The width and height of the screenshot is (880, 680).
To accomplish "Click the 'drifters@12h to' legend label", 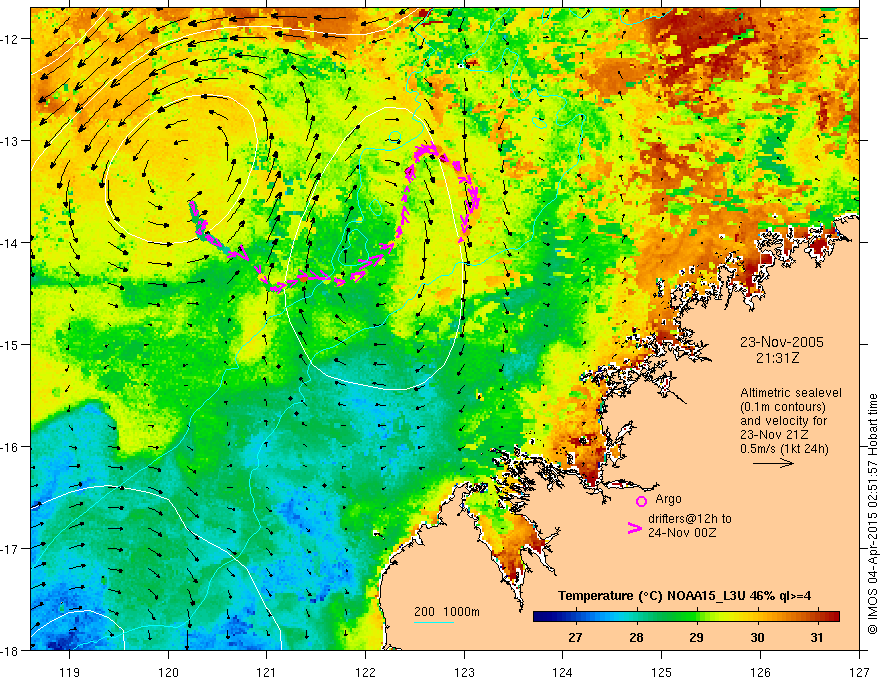I will click(690, 519).
